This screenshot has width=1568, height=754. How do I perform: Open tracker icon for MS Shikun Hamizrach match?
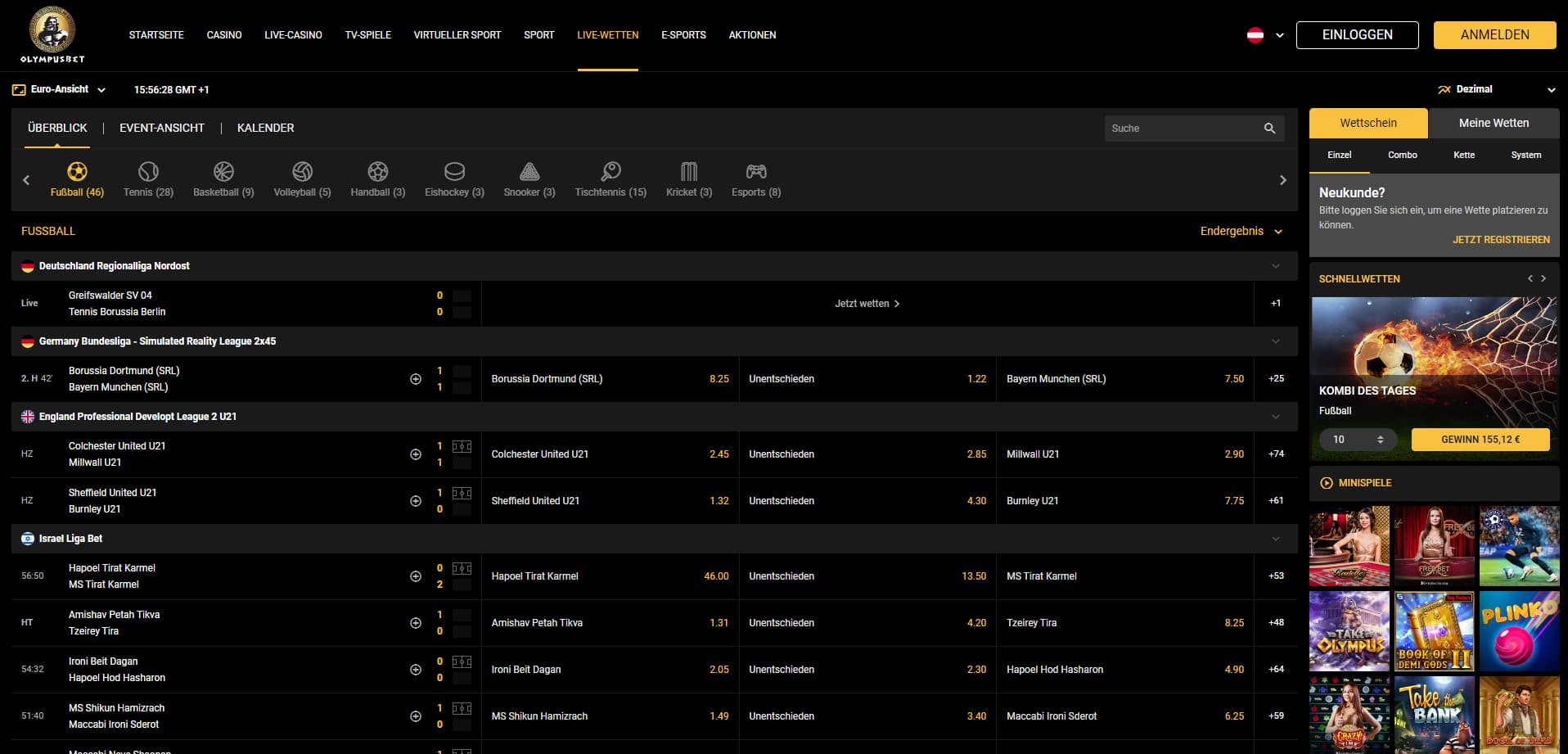coord(416,716)
